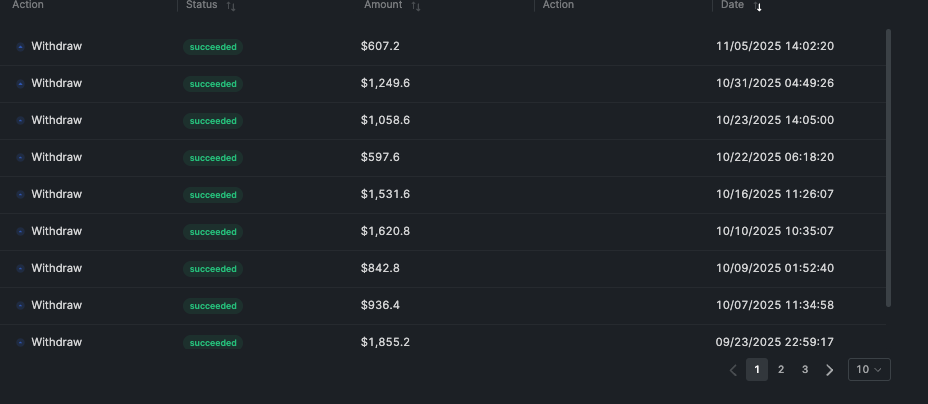Go to previous page arrow
This screenshot has height=404, width=928.
point(733,370)
